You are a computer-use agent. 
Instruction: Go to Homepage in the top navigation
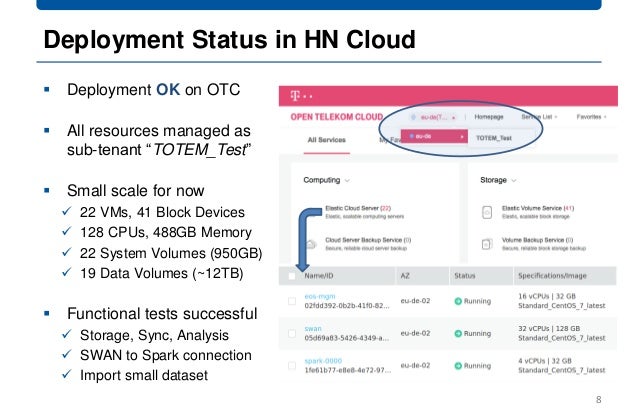pos(489,117)
